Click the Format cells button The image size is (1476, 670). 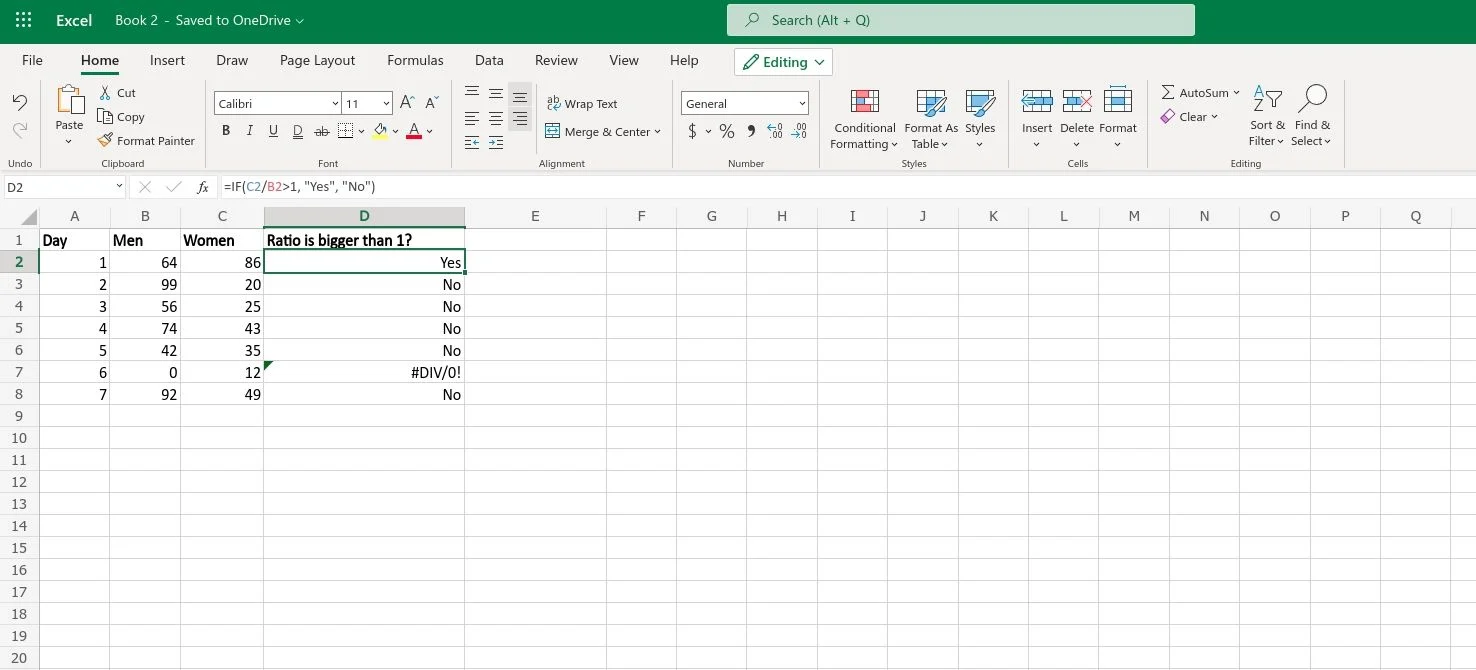pos(1118,117)
